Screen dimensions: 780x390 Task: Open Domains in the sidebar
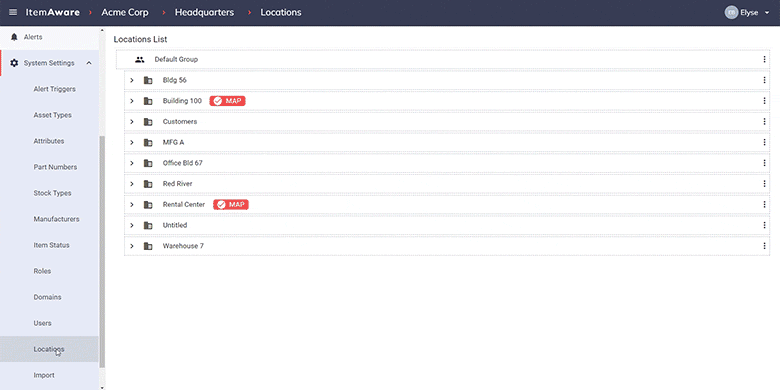point(47,297)
